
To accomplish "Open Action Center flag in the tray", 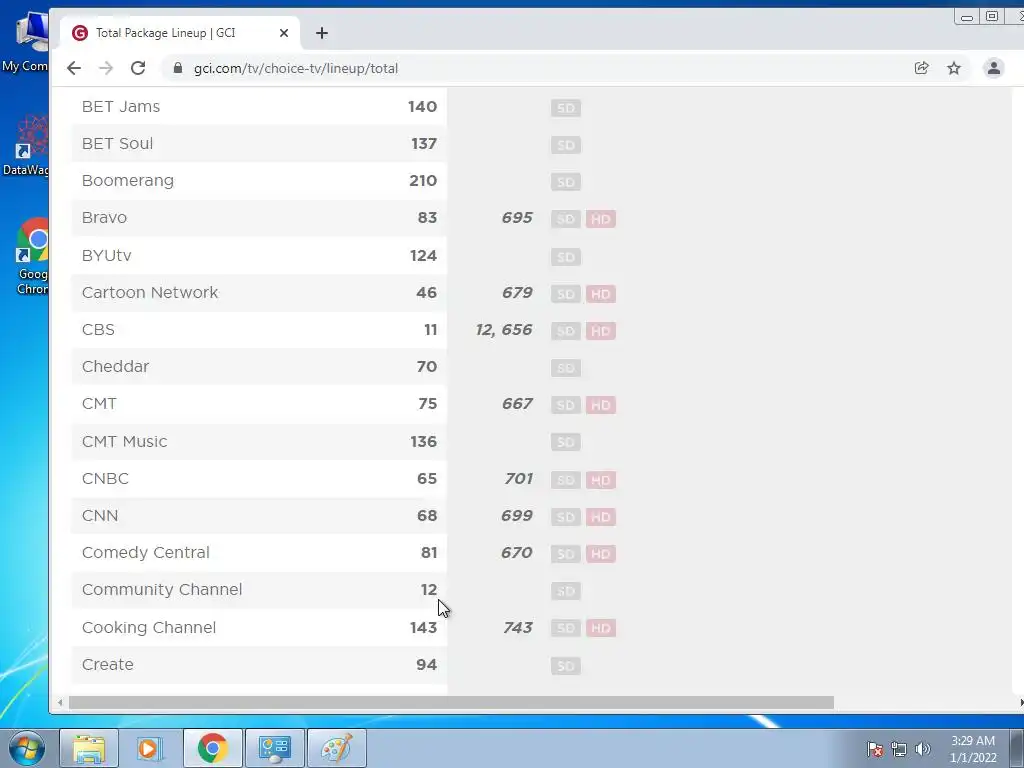I will tap(875, 749).
